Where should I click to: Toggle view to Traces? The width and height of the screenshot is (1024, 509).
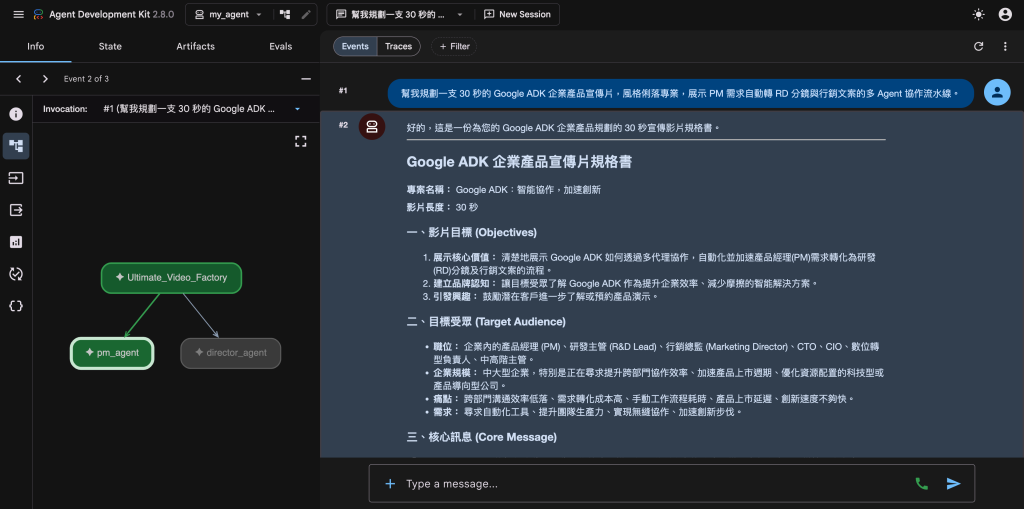click(398, 46)
